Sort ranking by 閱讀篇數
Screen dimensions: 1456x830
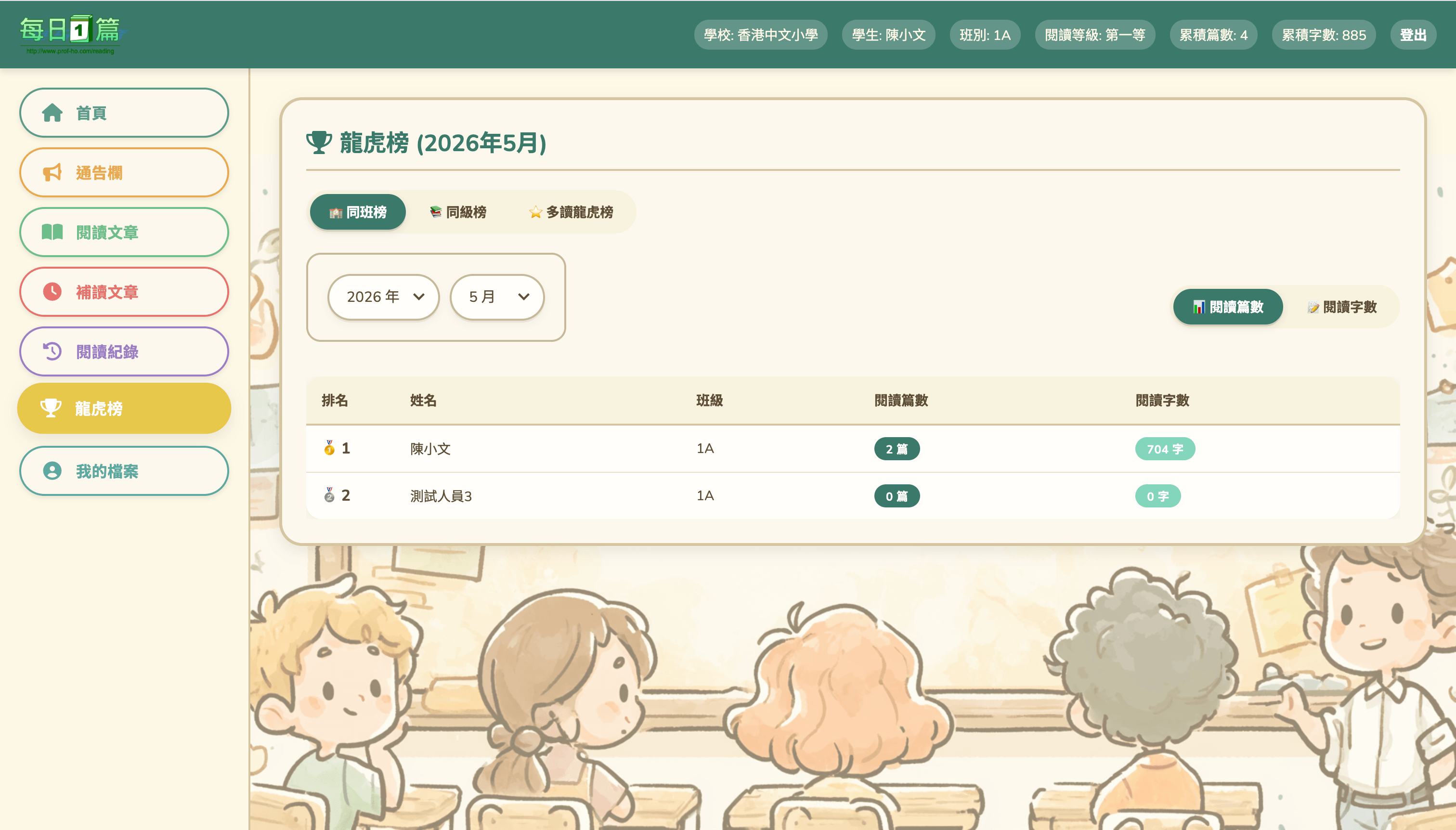pyautogui.click(x=1227, y=307)
